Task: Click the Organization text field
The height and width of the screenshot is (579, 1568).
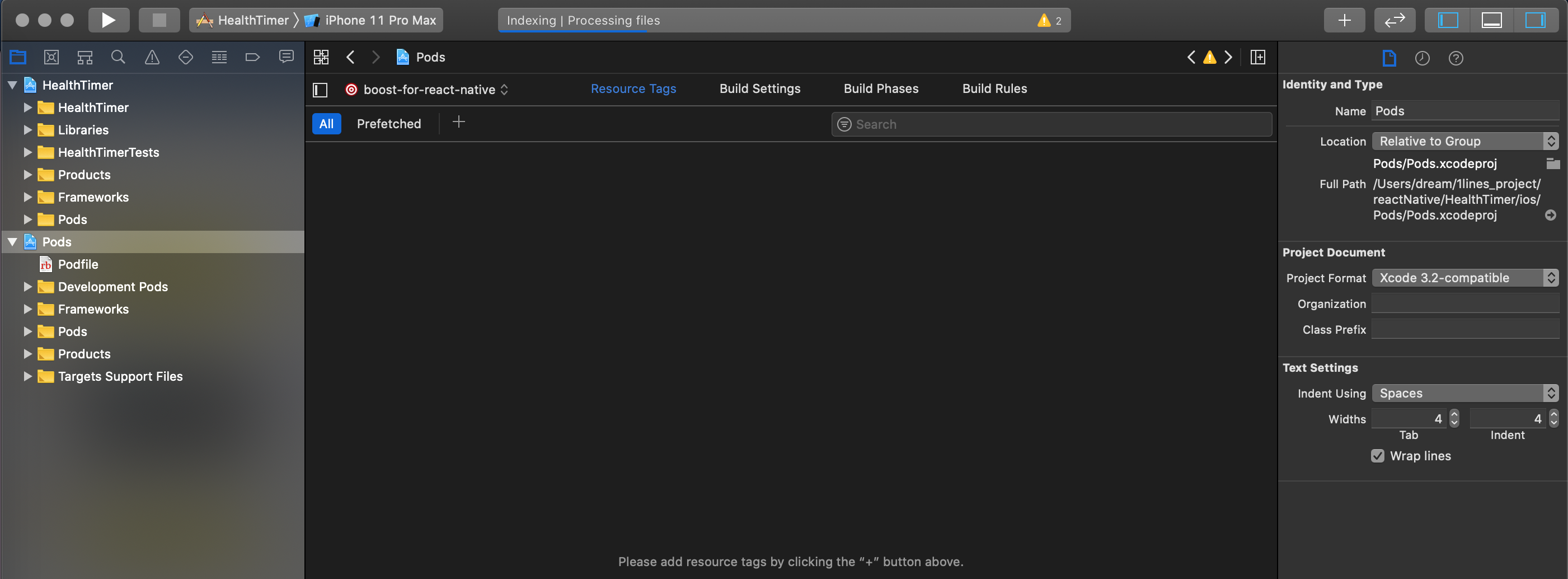Action: coord(1465,304)
